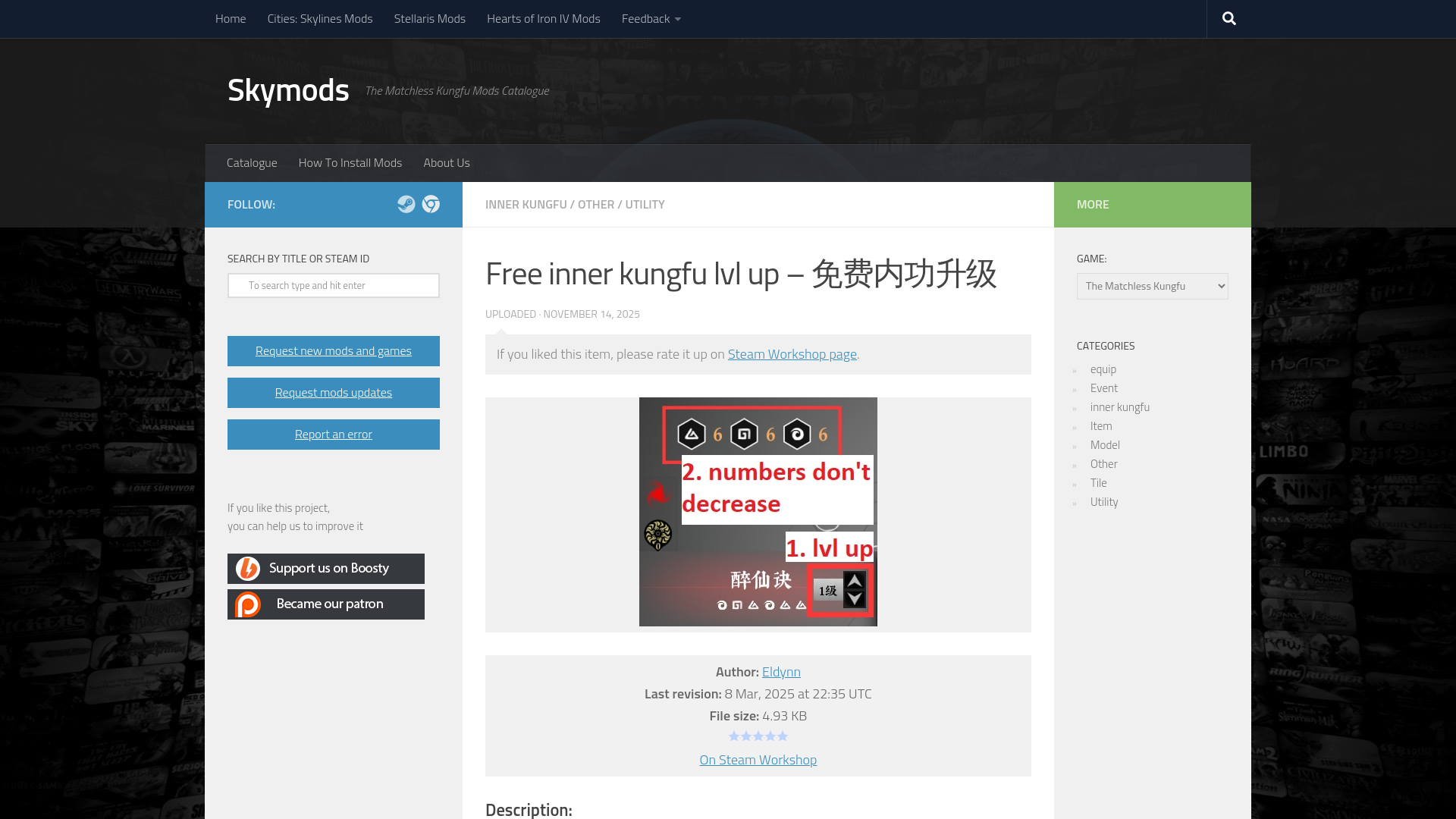Screen dimensions: 1456x819
Task: Expand the Feedback menu
Action: pos(651,19)
